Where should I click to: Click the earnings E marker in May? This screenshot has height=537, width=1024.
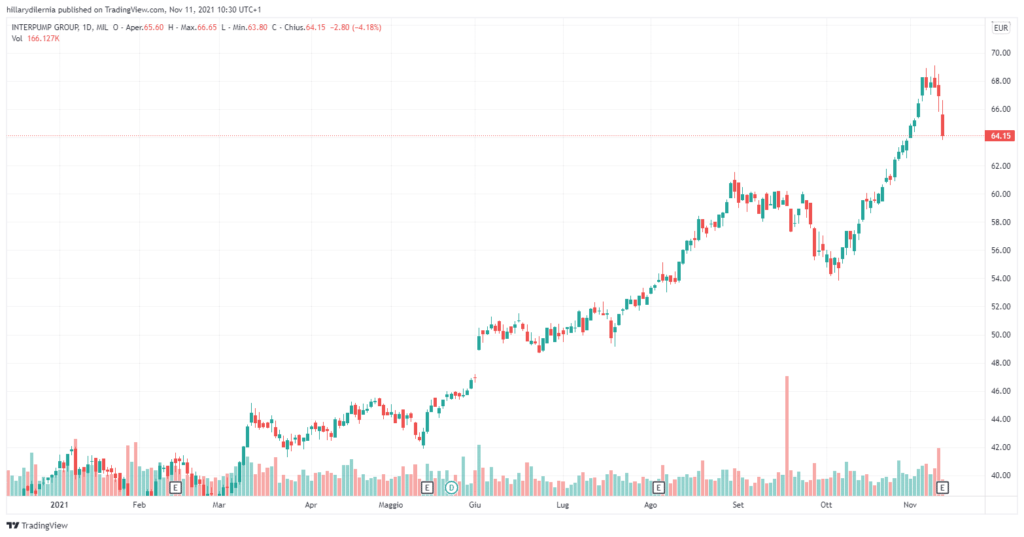tap(427, 487)
